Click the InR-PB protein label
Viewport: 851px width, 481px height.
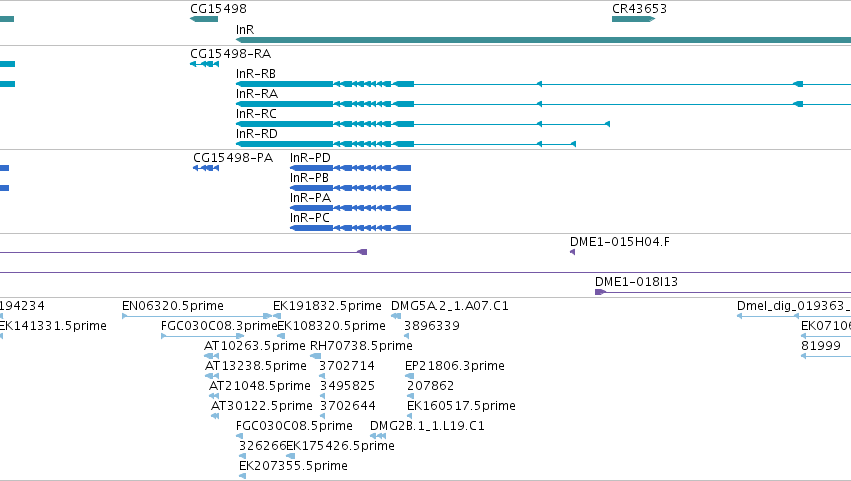[309, 178]
